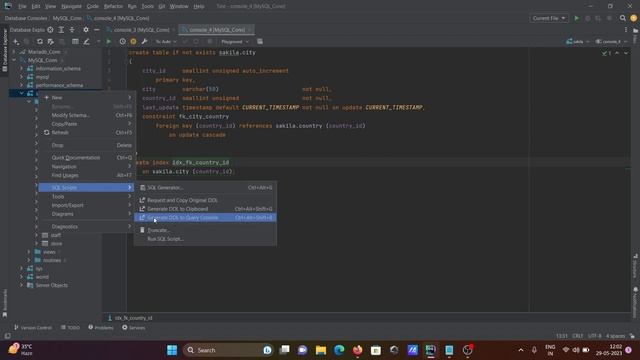
Task: Expand the information_schema node
Action: tap(22, 69)
